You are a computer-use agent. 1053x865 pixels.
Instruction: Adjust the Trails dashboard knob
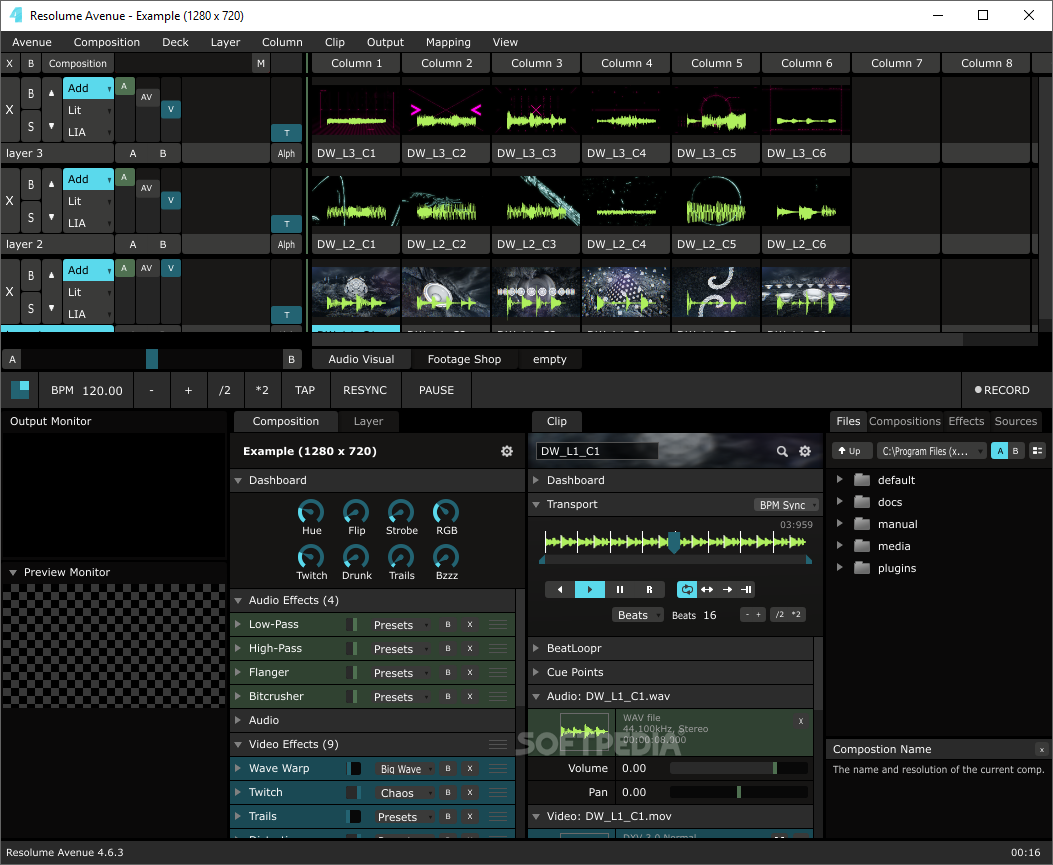click(x=401, y=557)
